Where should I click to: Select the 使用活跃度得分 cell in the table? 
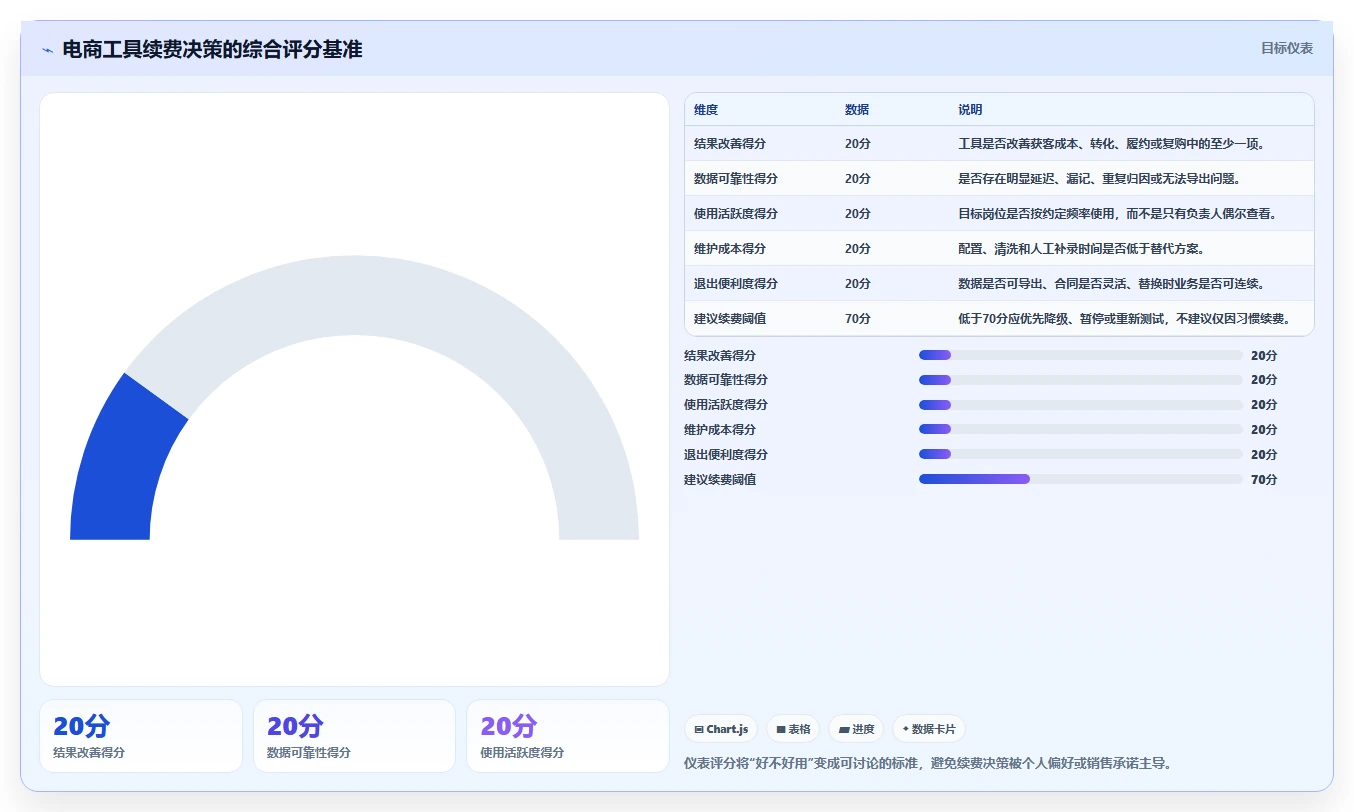click(x=736, y=214)
